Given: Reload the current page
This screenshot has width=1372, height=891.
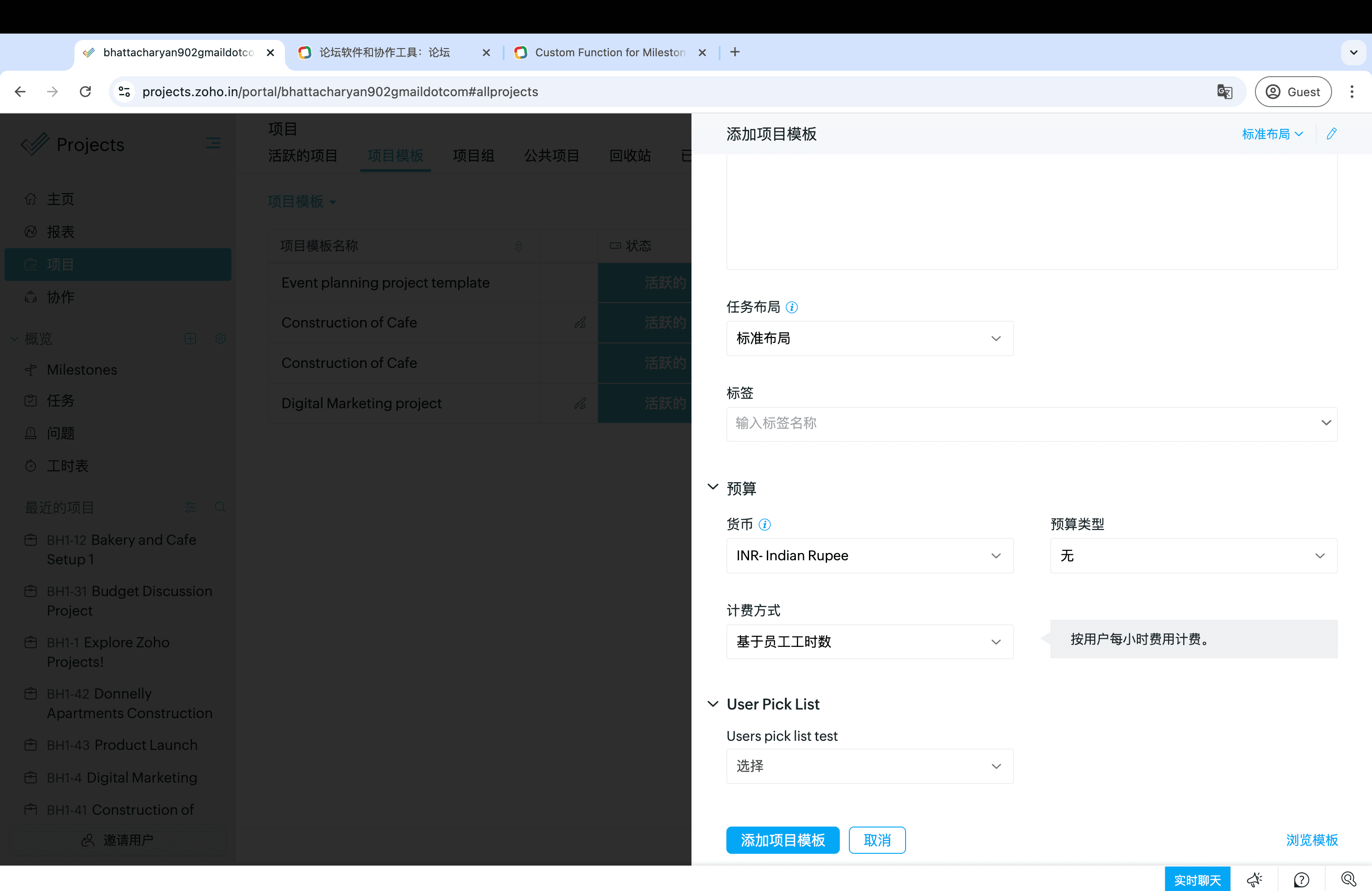Looking at the screenshot, I should click(85, 92).
